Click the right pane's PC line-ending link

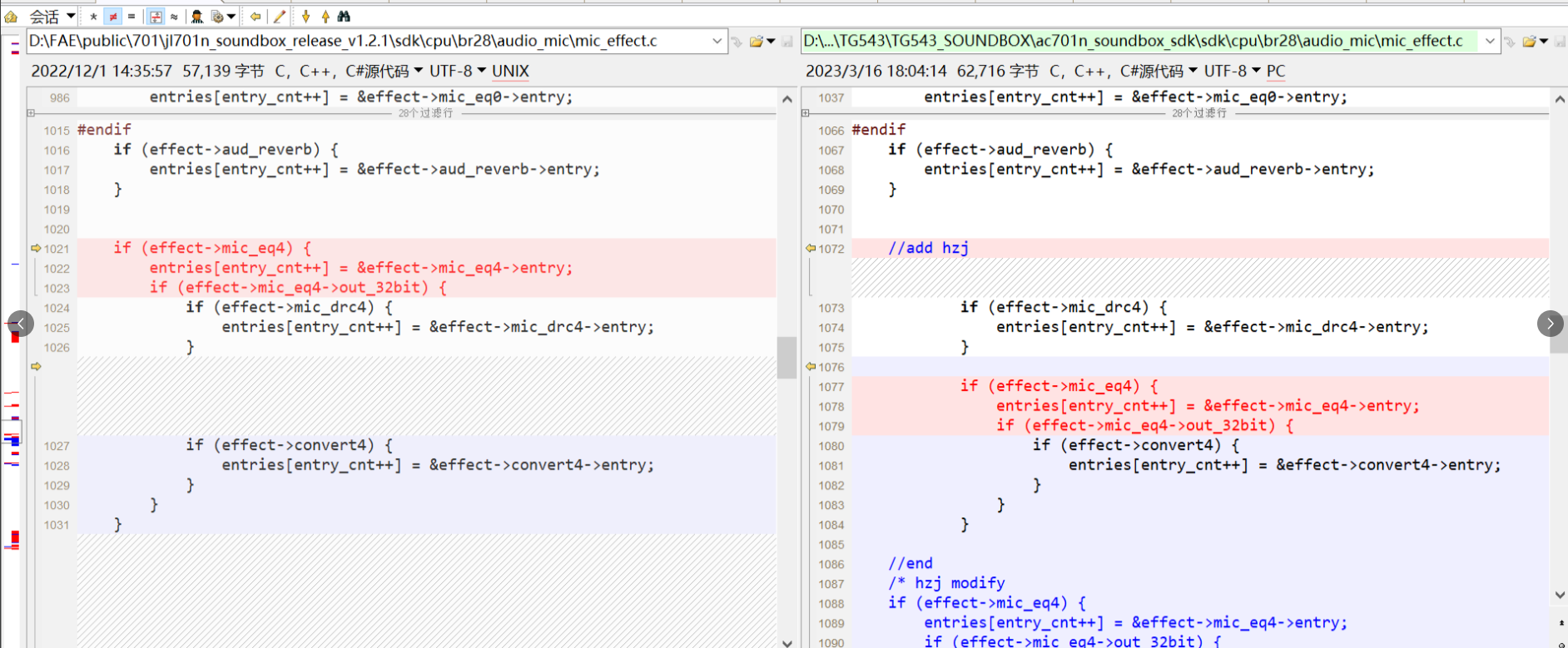pyautogui.click(x=1276, y=72)
